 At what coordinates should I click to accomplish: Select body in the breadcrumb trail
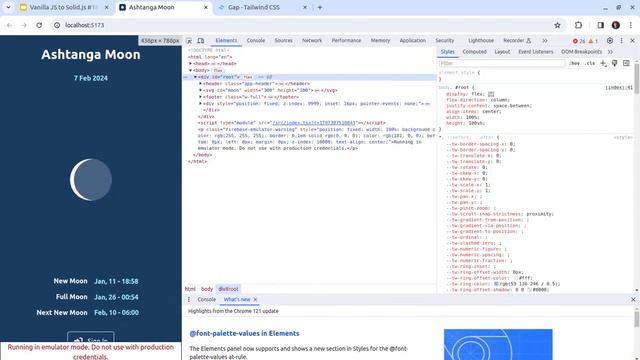[x=207, y=289]
